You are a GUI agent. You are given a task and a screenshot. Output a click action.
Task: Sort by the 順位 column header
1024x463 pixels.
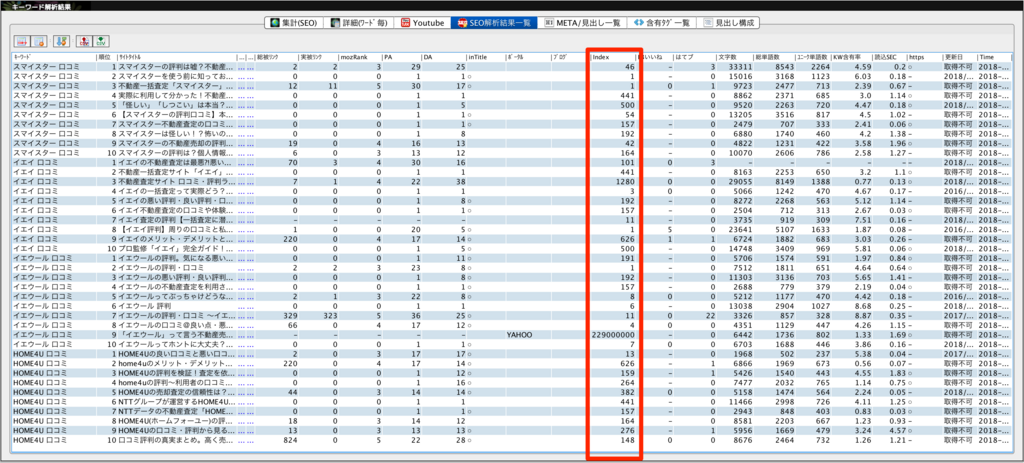106,57
